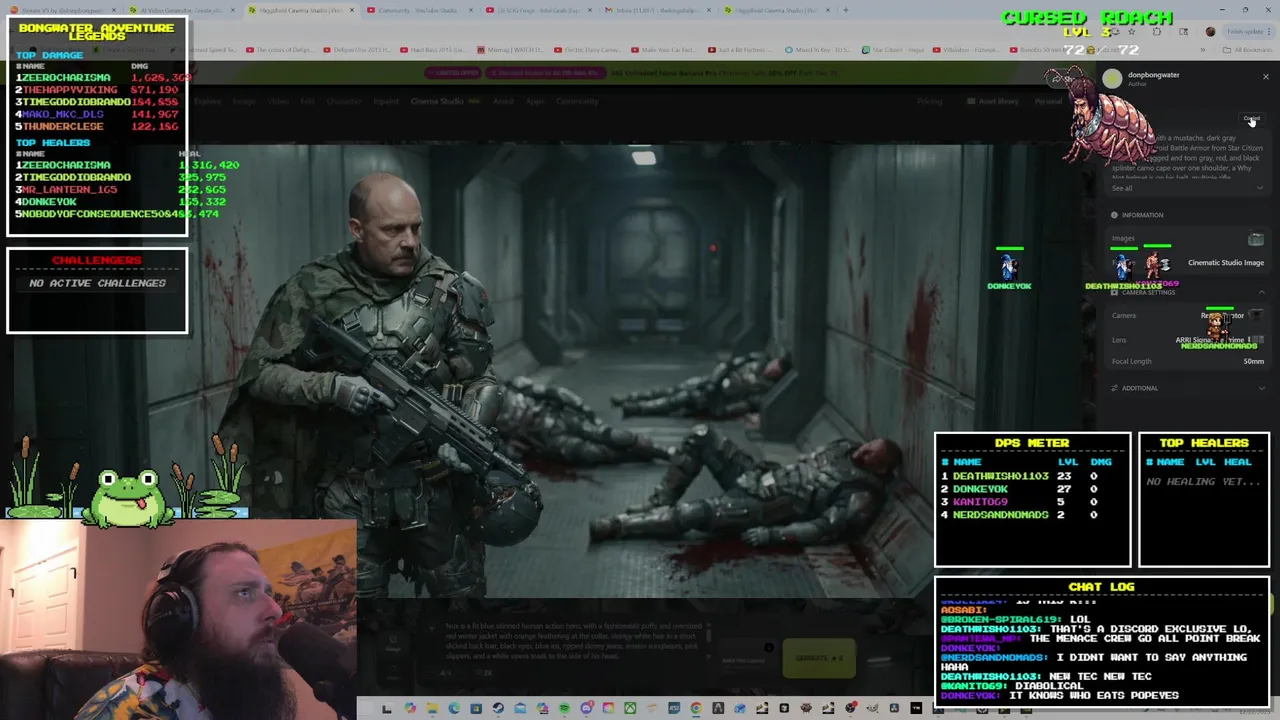1280x720 pixels.
Task: Expand the prompt text with the chevron
Action: click(1260, 188)
